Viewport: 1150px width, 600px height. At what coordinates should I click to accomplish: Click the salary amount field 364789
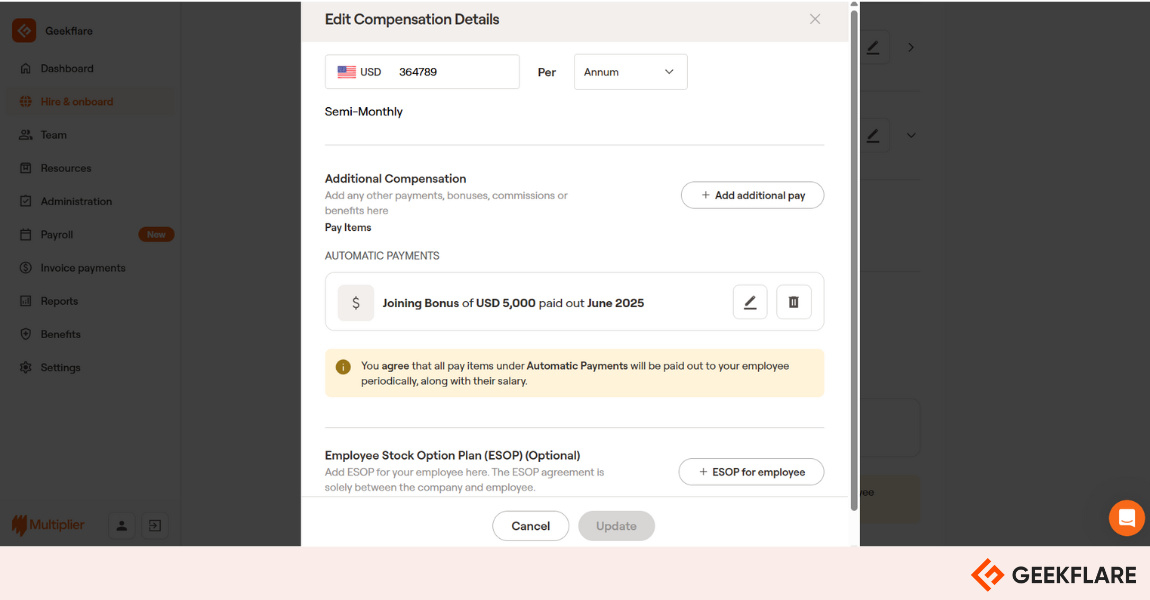coord(455,72)
